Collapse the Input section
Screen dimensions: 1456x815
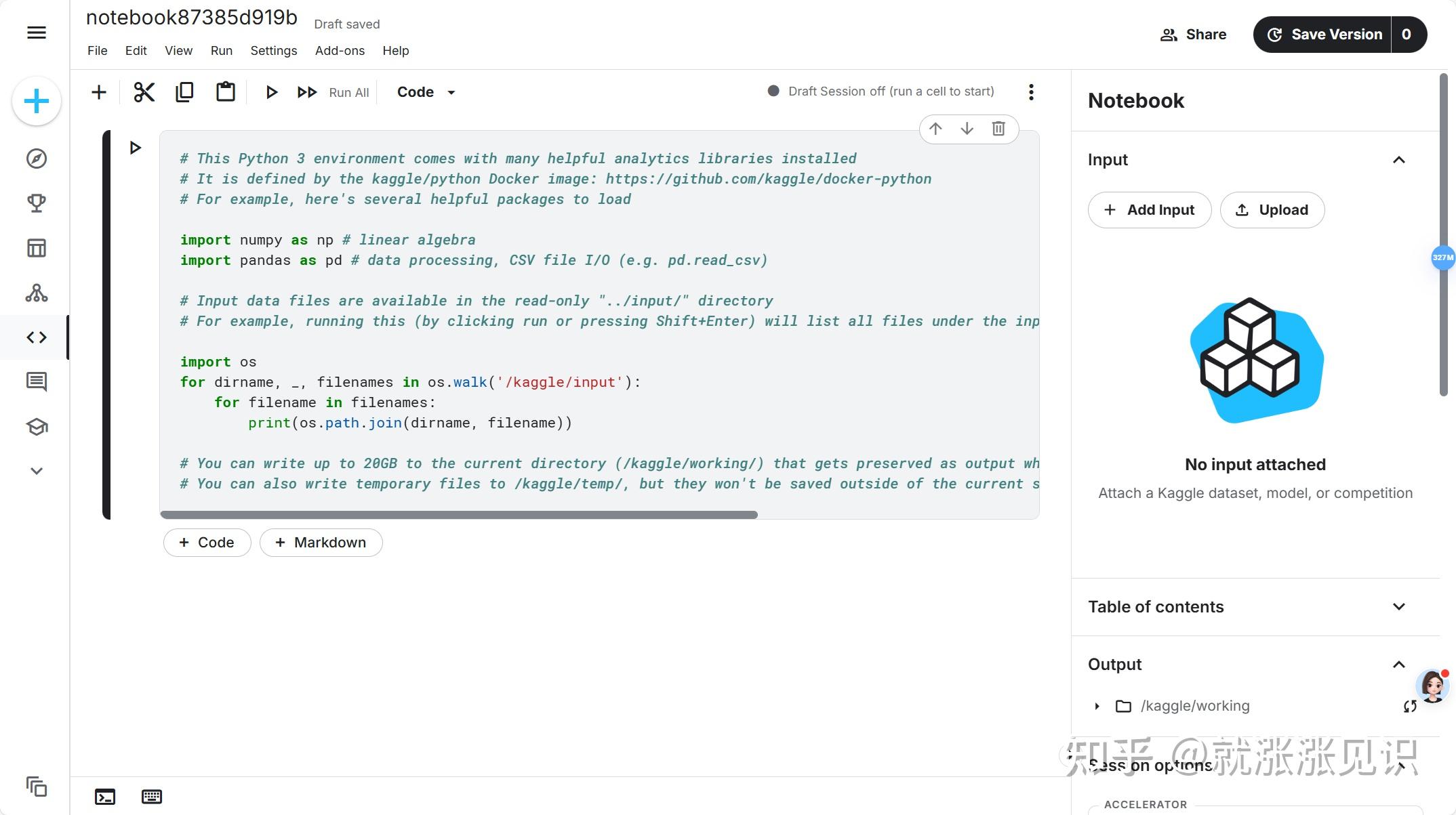tap(1398, 160)
